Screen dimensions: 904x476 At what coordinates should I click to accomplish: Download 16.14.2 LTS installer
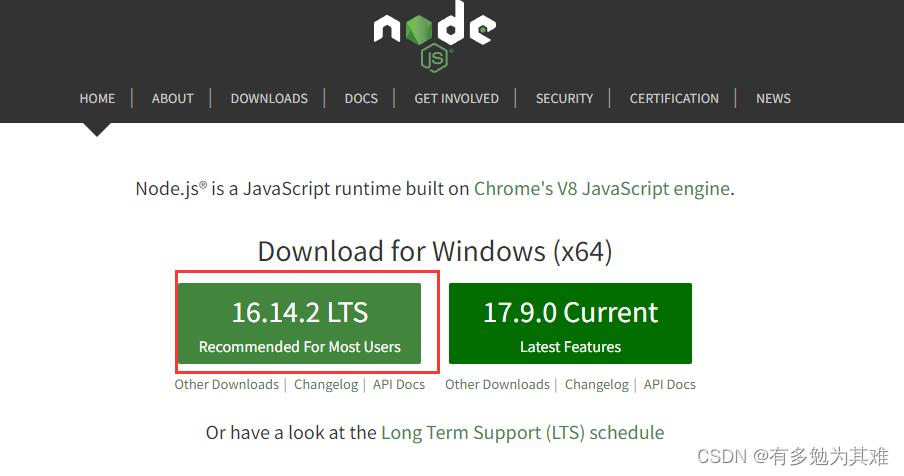[299, 323]
